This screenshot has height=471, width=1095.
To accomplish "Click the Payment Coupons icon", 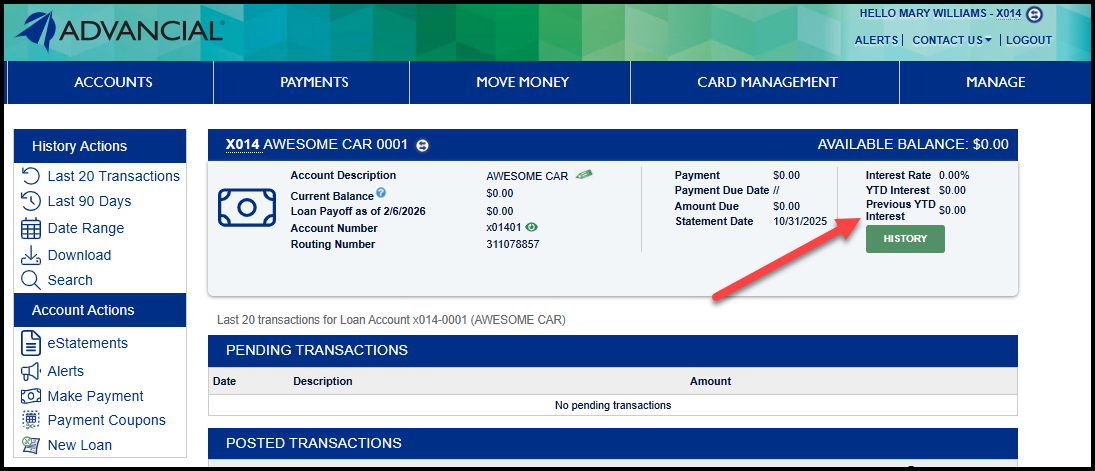I will click(x=31, y=420).
